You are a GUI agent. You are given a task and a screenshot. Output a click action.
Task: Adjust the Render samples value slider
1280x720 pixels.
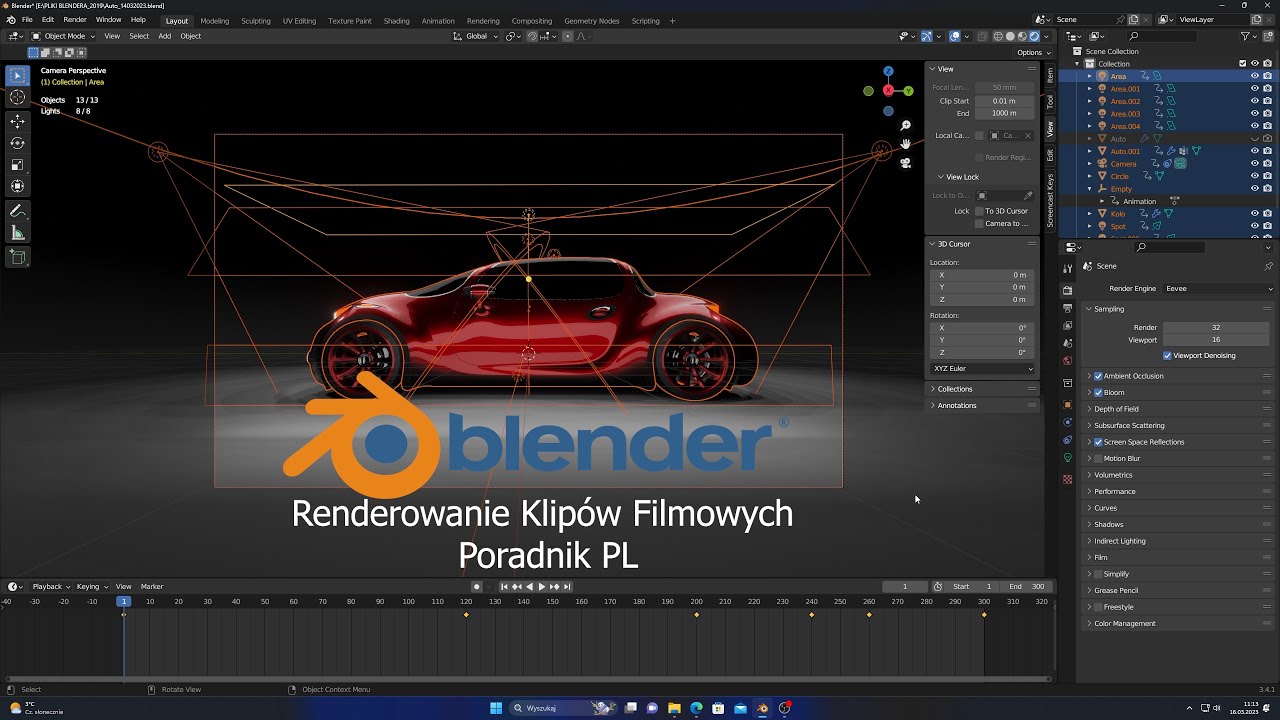[1216, 327]
